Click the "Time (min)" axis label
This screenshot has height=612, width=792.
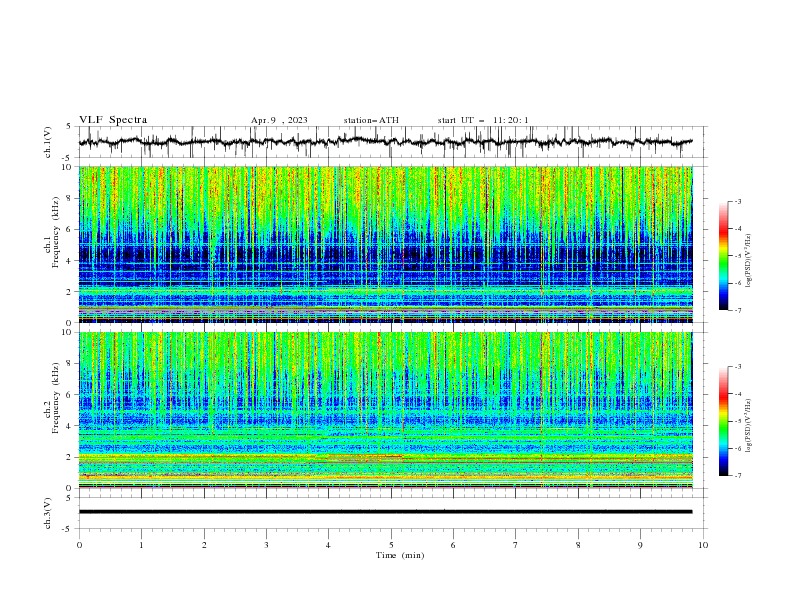click(400, 555)
